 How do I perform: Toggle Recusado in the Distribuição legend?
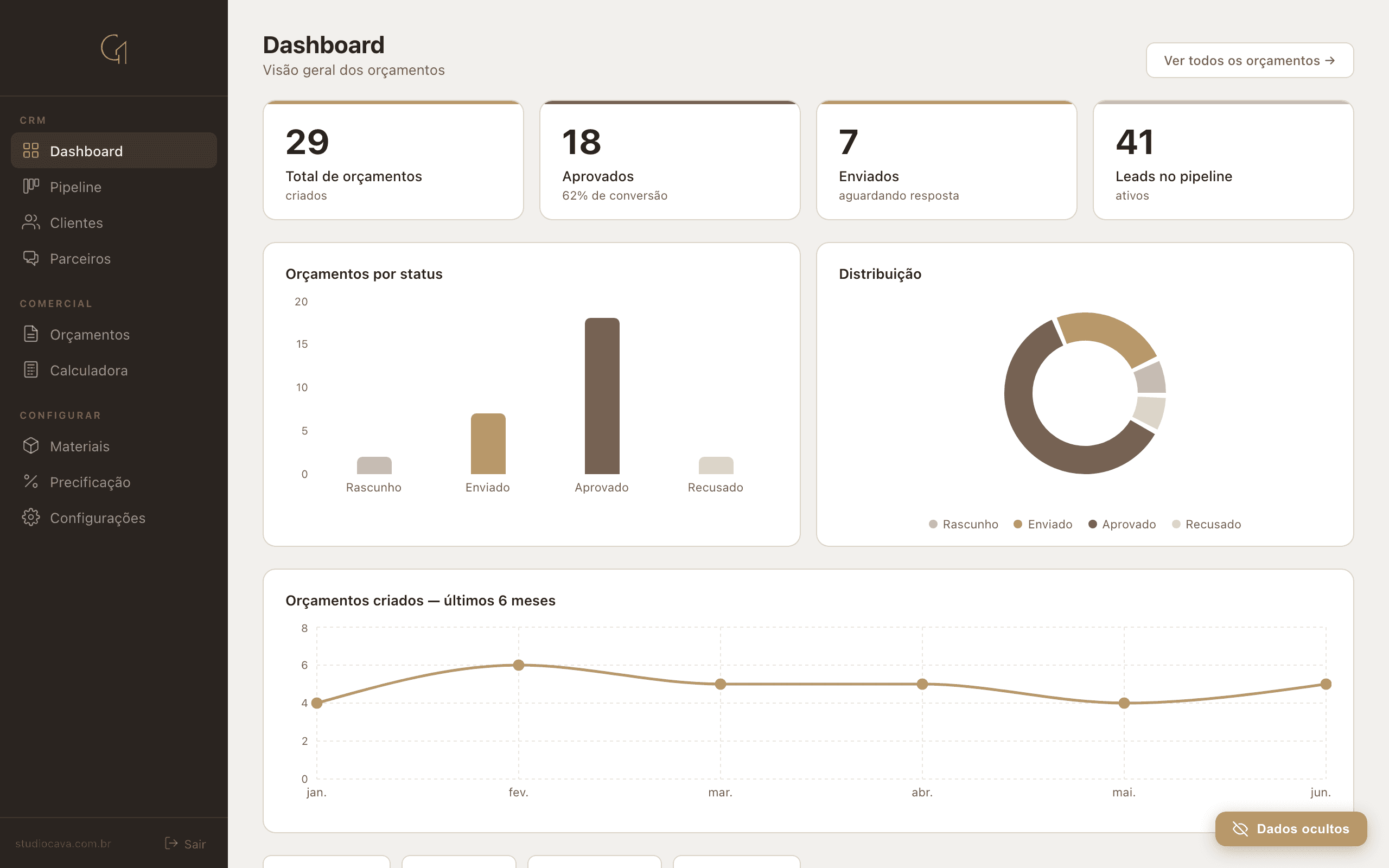(x=1207, y=524)
